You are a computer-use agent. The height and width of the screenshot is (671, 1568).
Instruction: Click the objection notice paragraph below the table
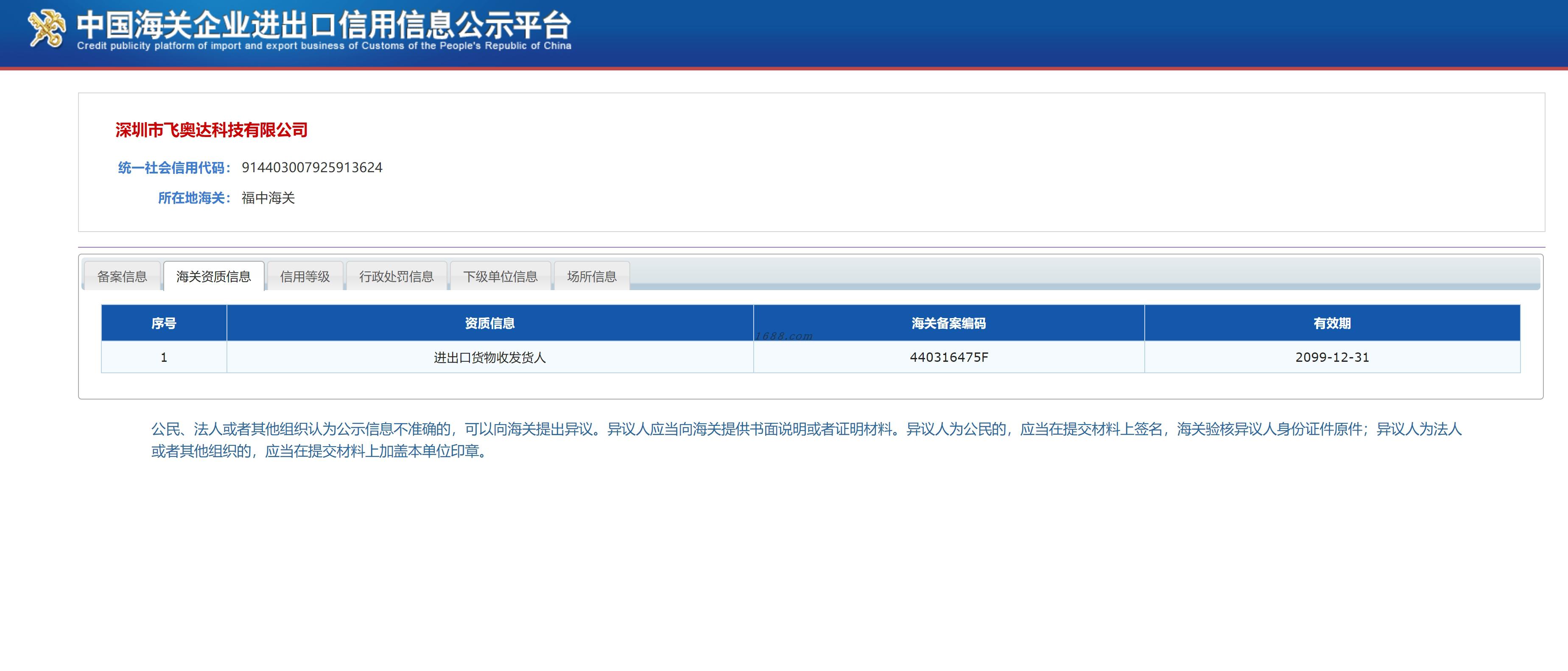coord(807,439)
